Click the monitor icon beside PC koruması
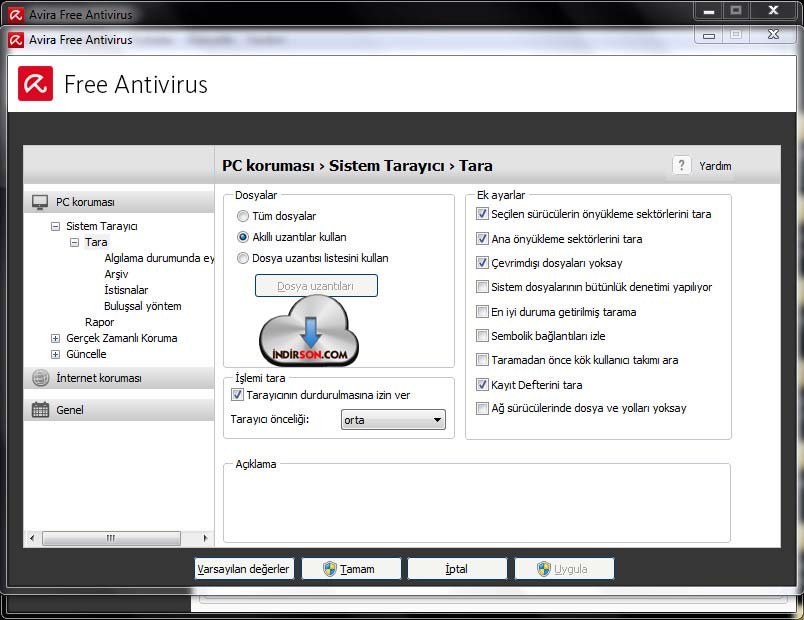804x620 pixels. point(40,202)
